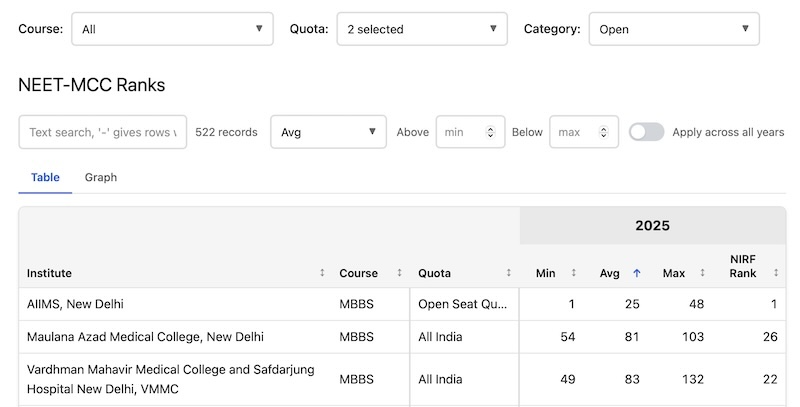Click the 2025 year header

point(653,226)
